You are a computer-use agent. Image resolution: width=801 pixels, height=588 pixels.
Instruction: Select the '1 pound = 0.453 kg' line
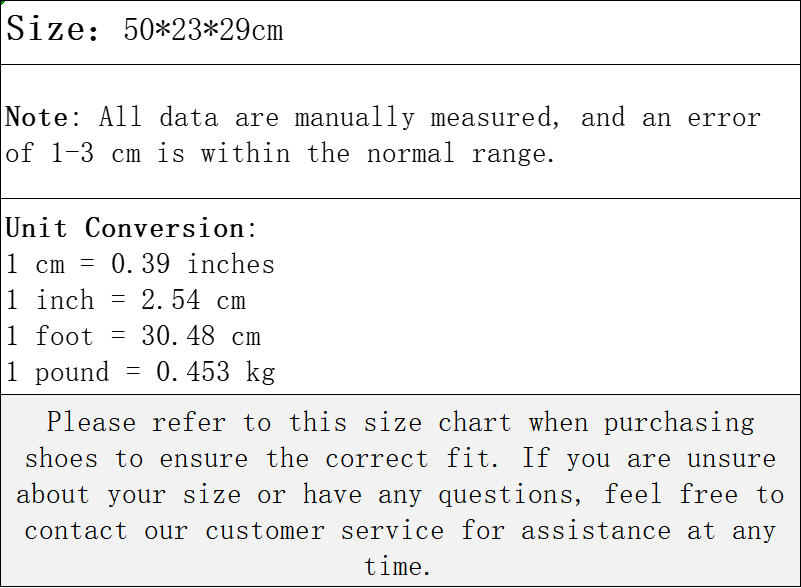coord(141,372)
